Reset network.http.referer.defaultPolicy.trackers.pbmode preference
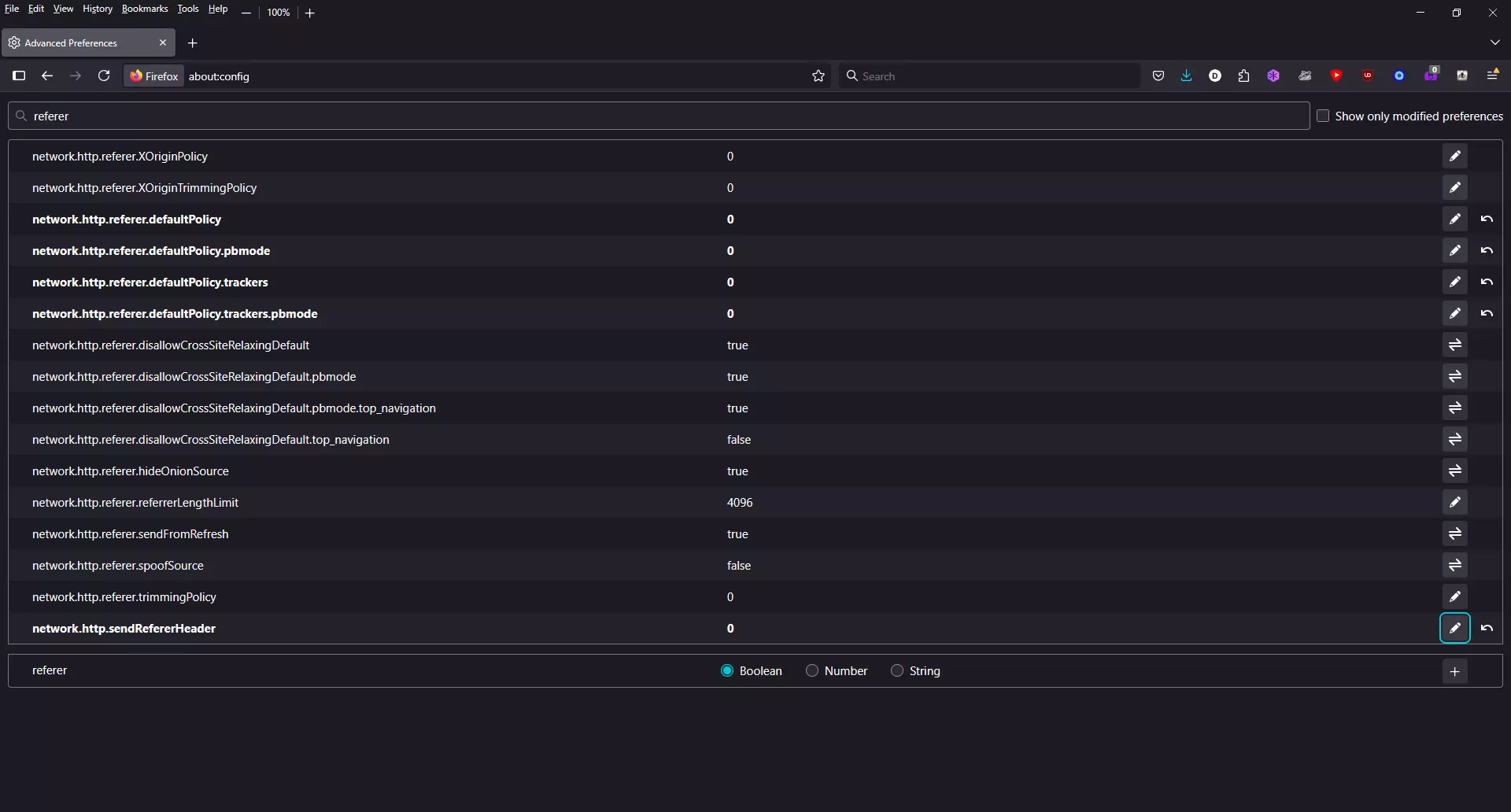The width and height of the screenshot is (1511, 812). [x=1487, y=313]
